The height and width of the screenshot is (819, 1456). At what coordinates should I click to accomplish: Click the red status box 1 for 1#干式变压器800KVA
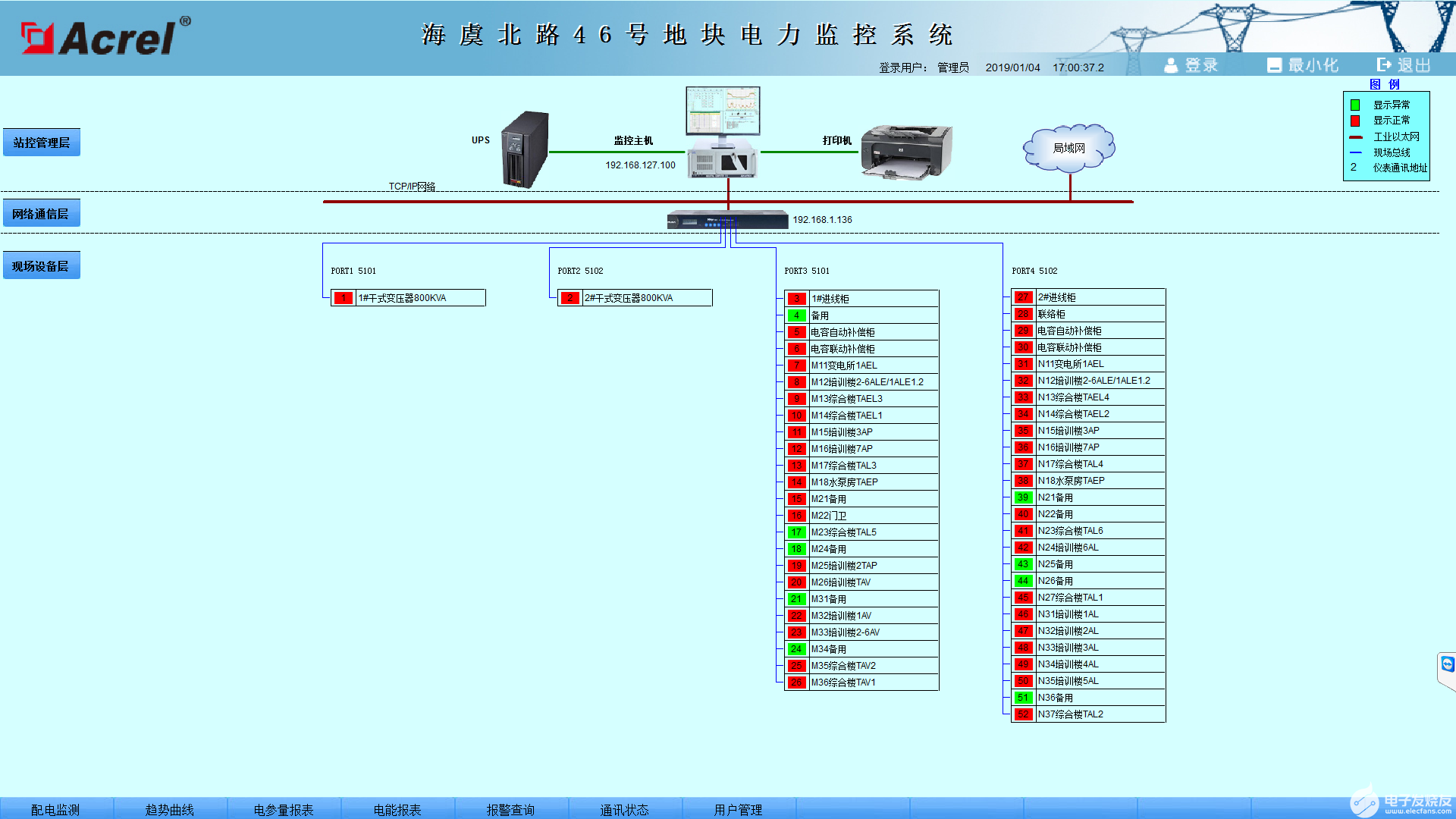tap(344, 298)
